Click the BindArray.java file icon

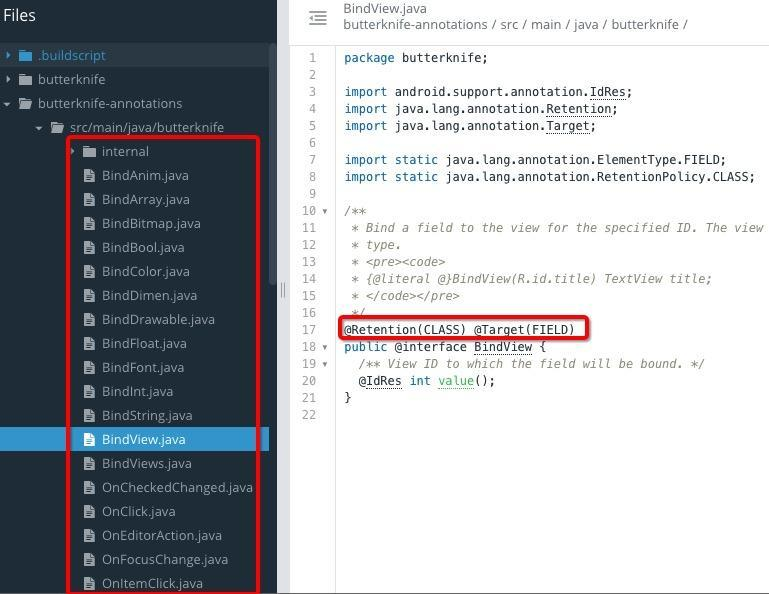pyautogui.click(x=89, y=200)
